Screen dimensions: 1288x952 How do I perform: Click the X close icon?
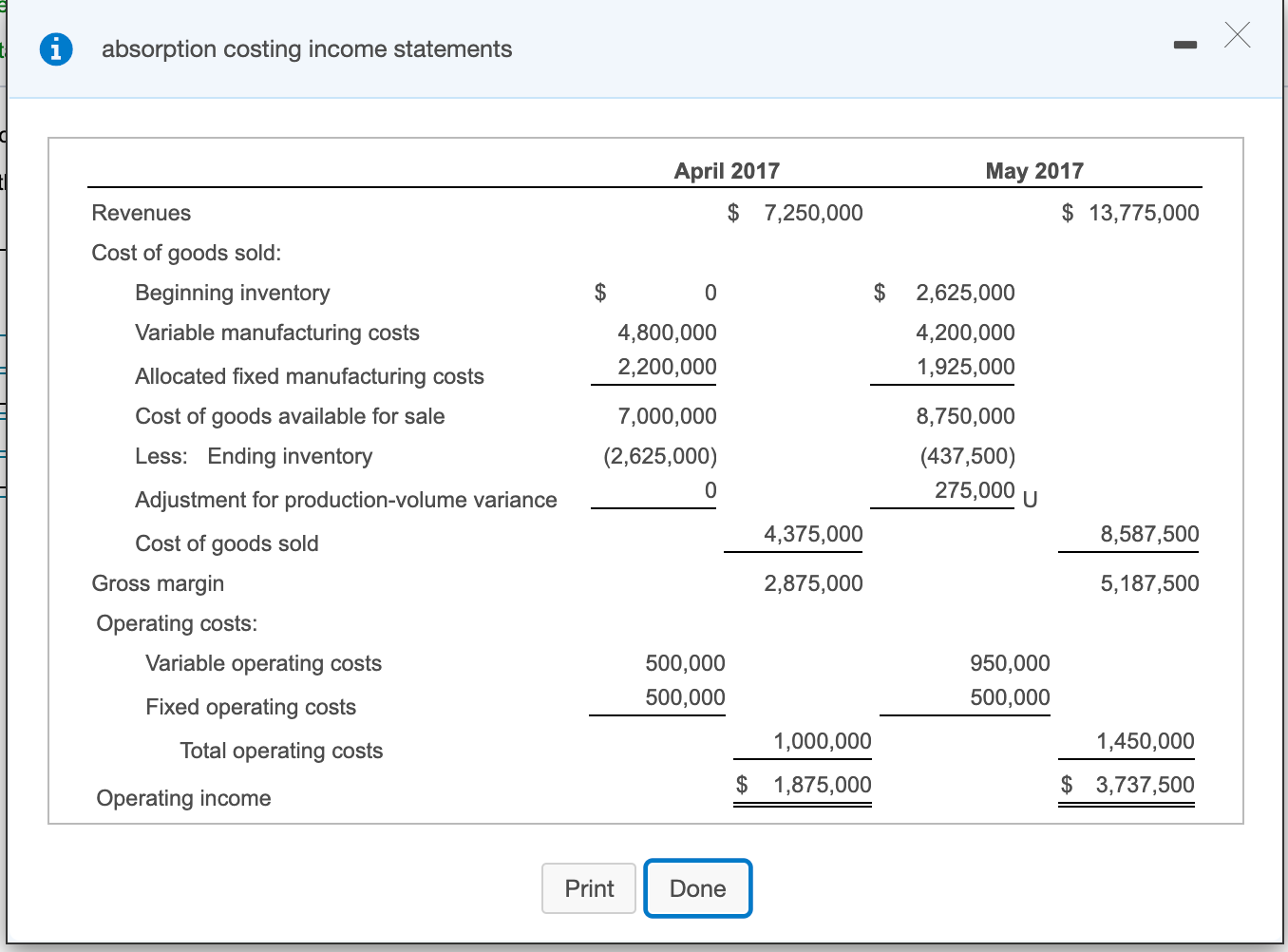[1237, 35]
